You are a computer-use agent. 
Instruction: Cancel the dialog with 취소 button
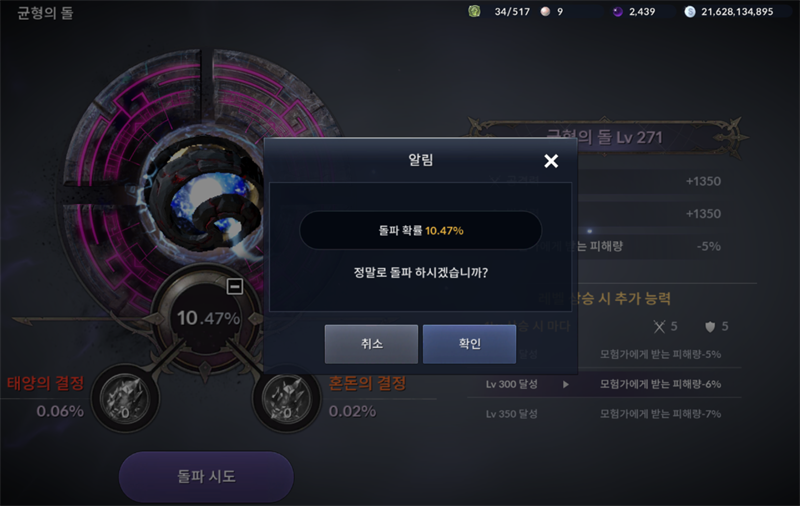tap(371, 344)
